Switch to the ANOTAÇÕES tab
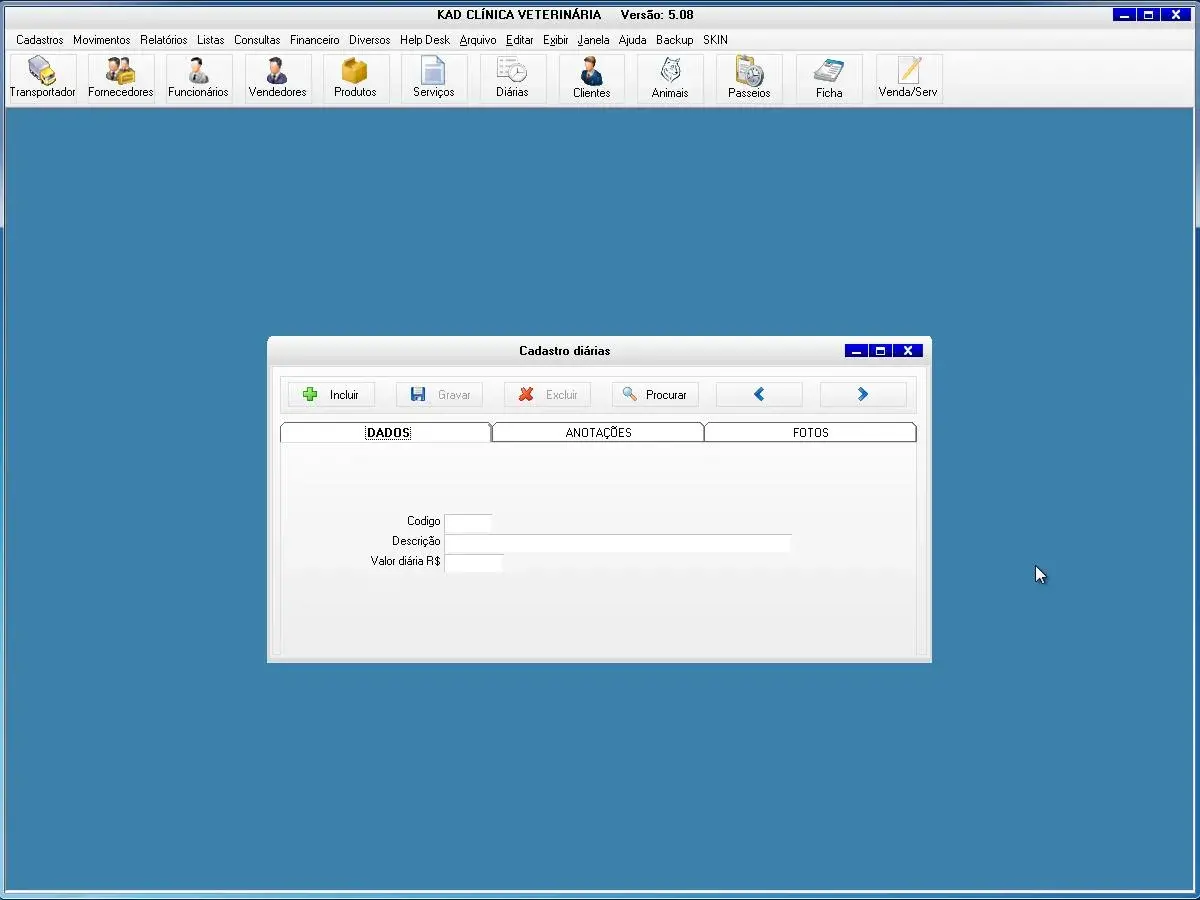The width and height of the screenshot is (1200, 900). (x=598, y=433)
